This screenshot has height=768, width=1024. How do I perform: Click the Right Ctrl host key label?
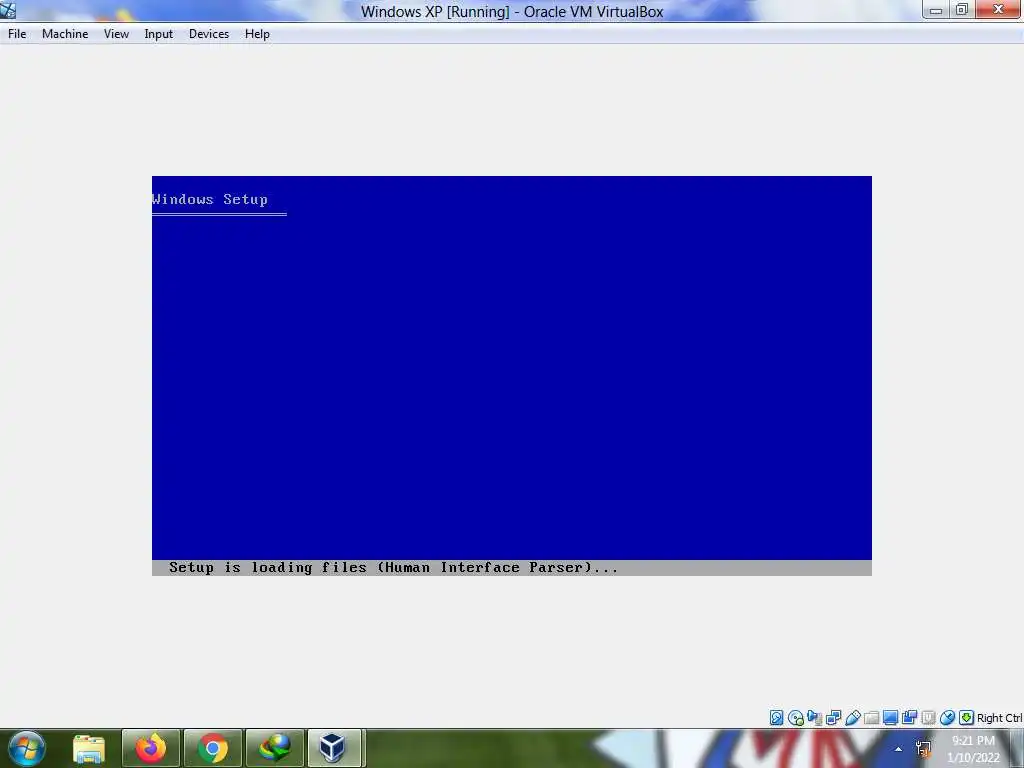click(x=999, y=718)
